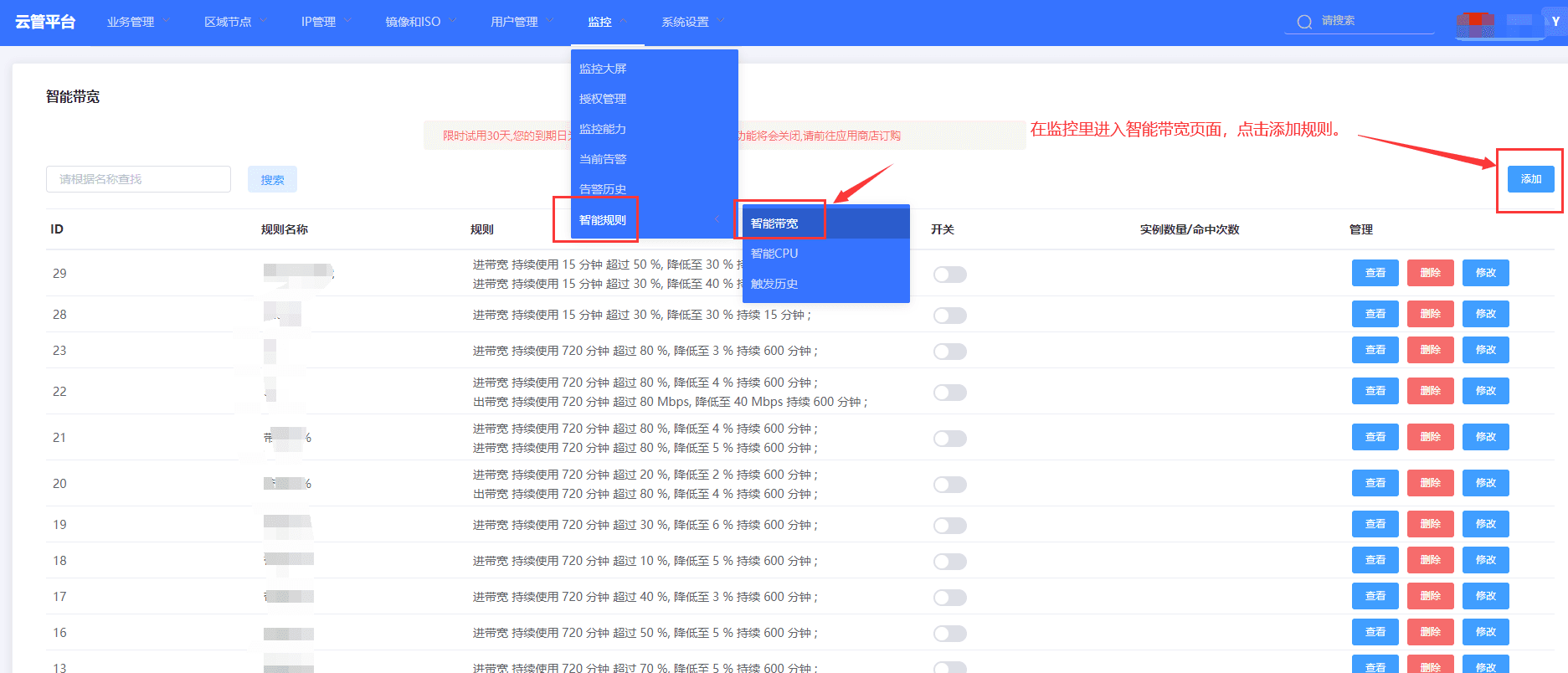Delete rule ID 18 via 删除
Viewport: 1568px width, 673px height.
pyautogui.click(x=1431, y=560)
